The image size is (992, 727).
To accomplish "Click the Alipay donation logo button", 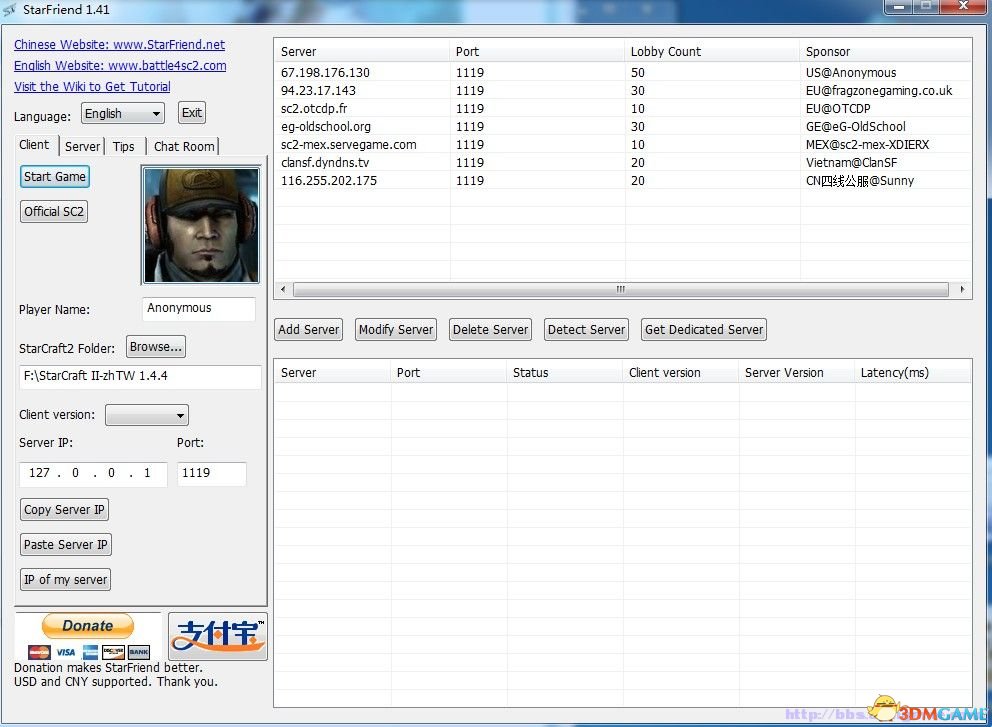I will pyautogui.click(x=218, y=636).
